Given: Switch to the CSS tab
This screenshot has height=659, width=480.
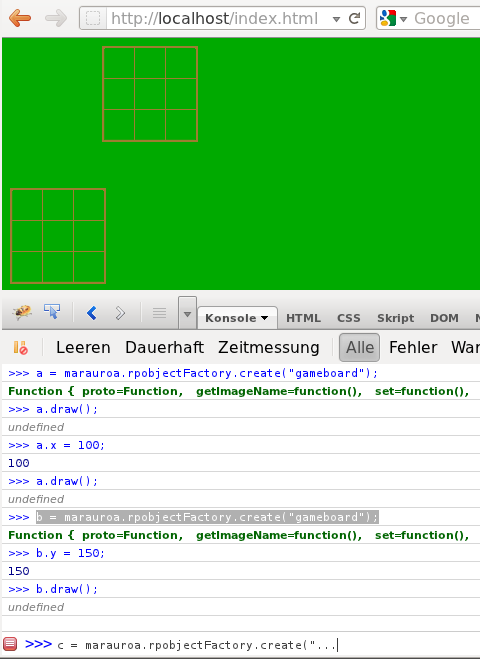Looking at the screenshot, I should pyautogui.click(x=348, y=318).
